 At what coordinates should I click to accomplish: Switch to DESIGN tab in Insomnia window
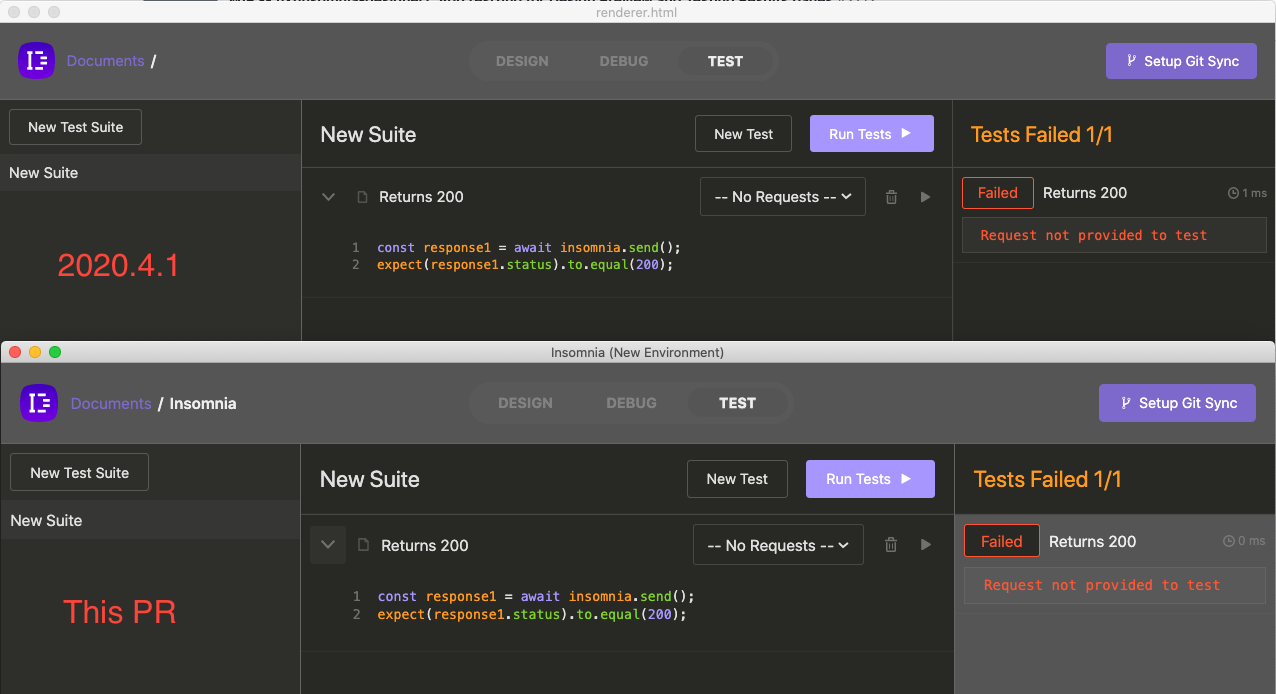point(525,403)
